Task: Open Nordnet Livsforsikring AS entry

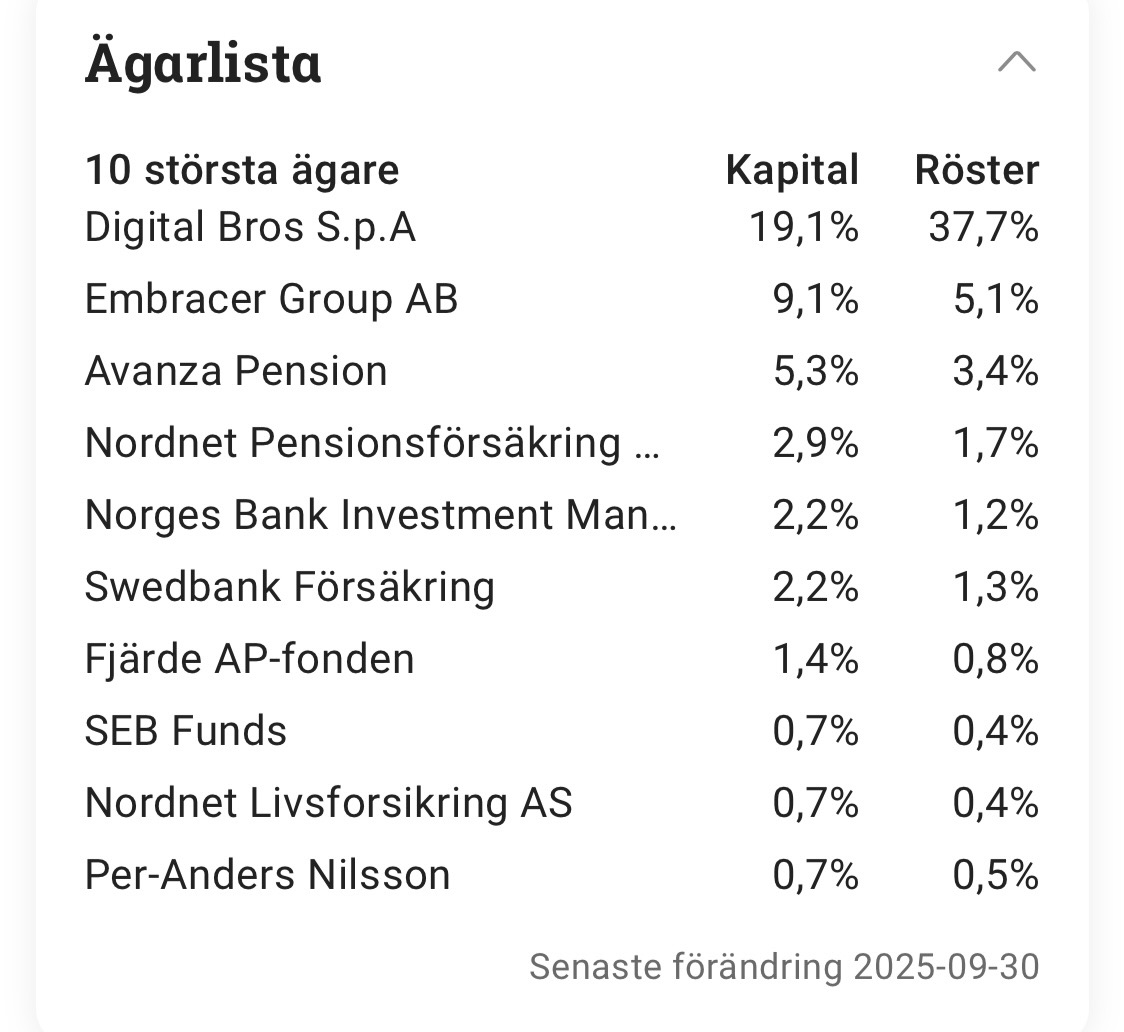Action: pos(328,803)
